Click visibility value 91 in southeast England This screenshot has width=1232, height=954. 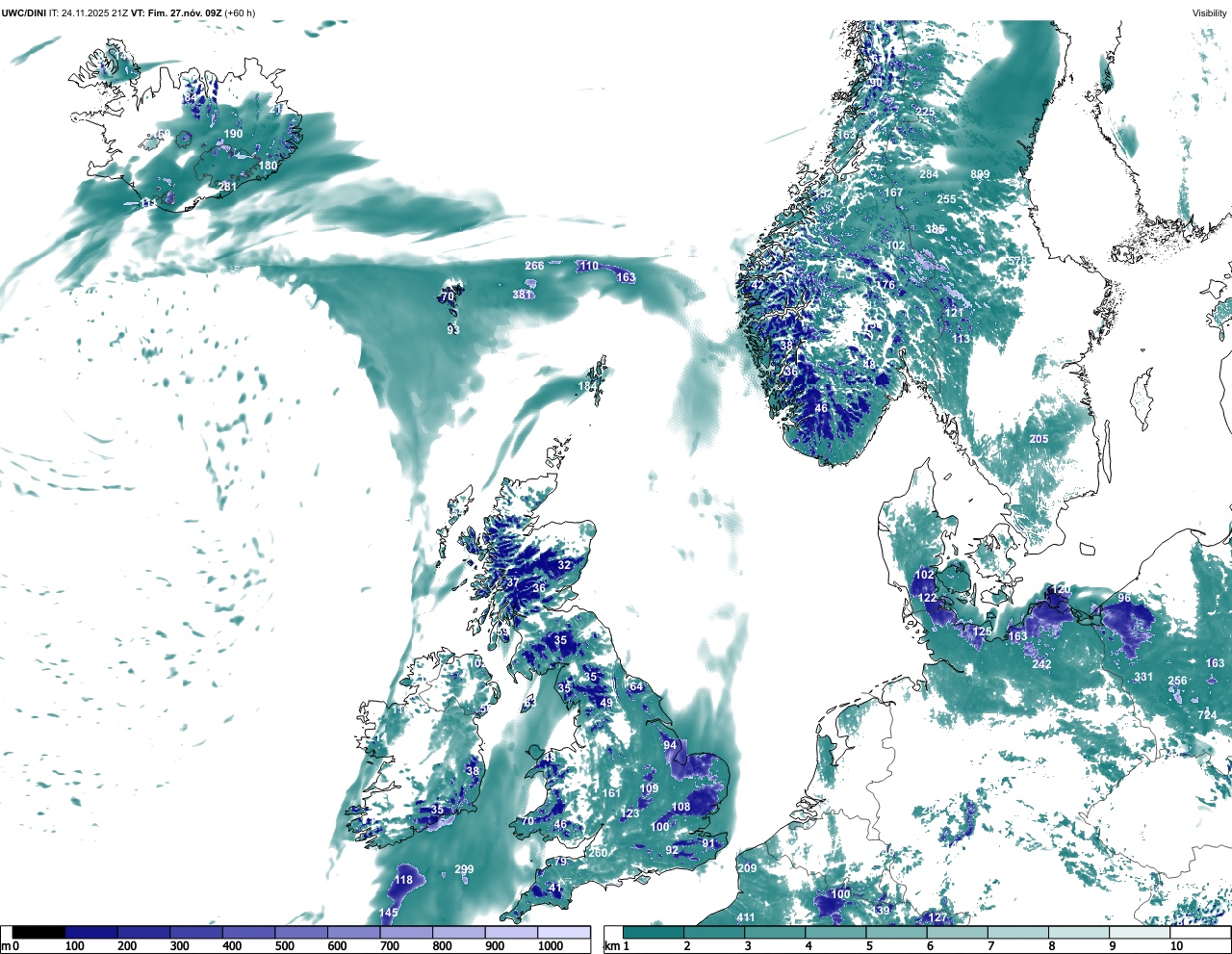click(708, 843)
